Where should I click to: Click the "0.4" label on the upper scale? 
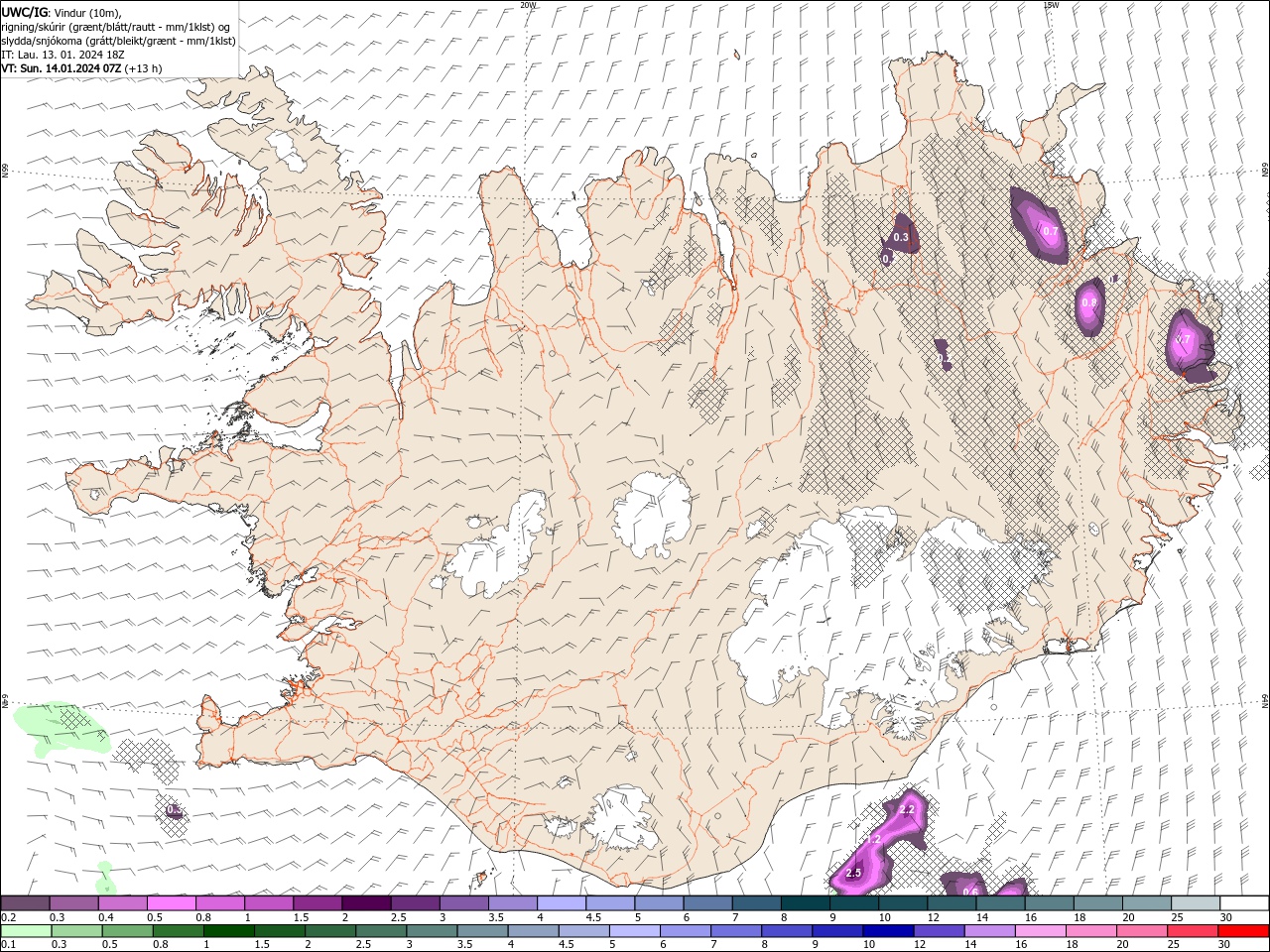coord(106,917)
